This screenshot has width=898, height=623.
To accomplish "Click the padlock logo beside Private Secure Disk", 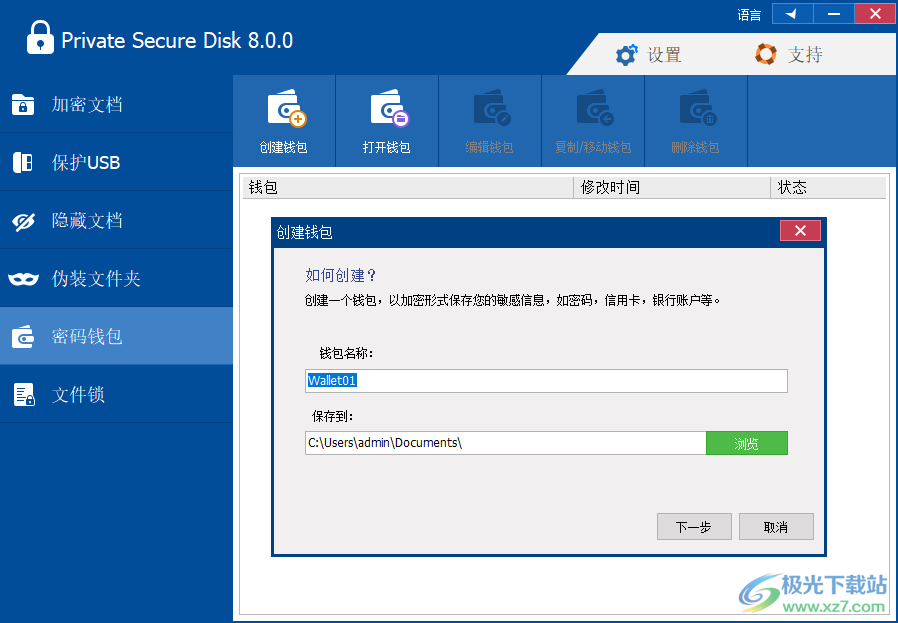I will click(40, 37).
